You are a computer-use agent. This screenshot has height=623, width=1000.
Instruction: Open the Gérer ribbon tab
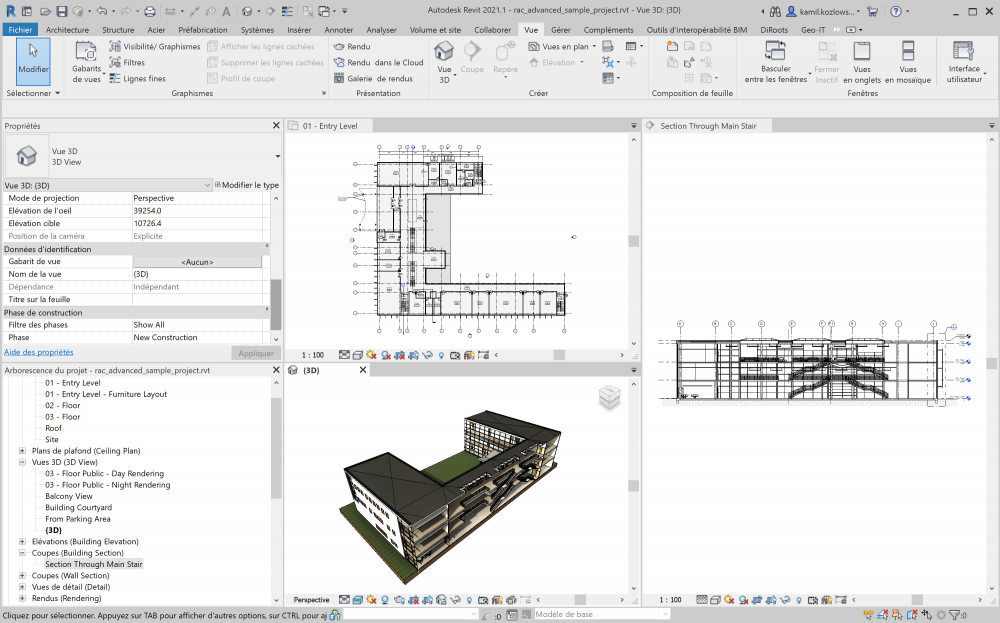560,30
